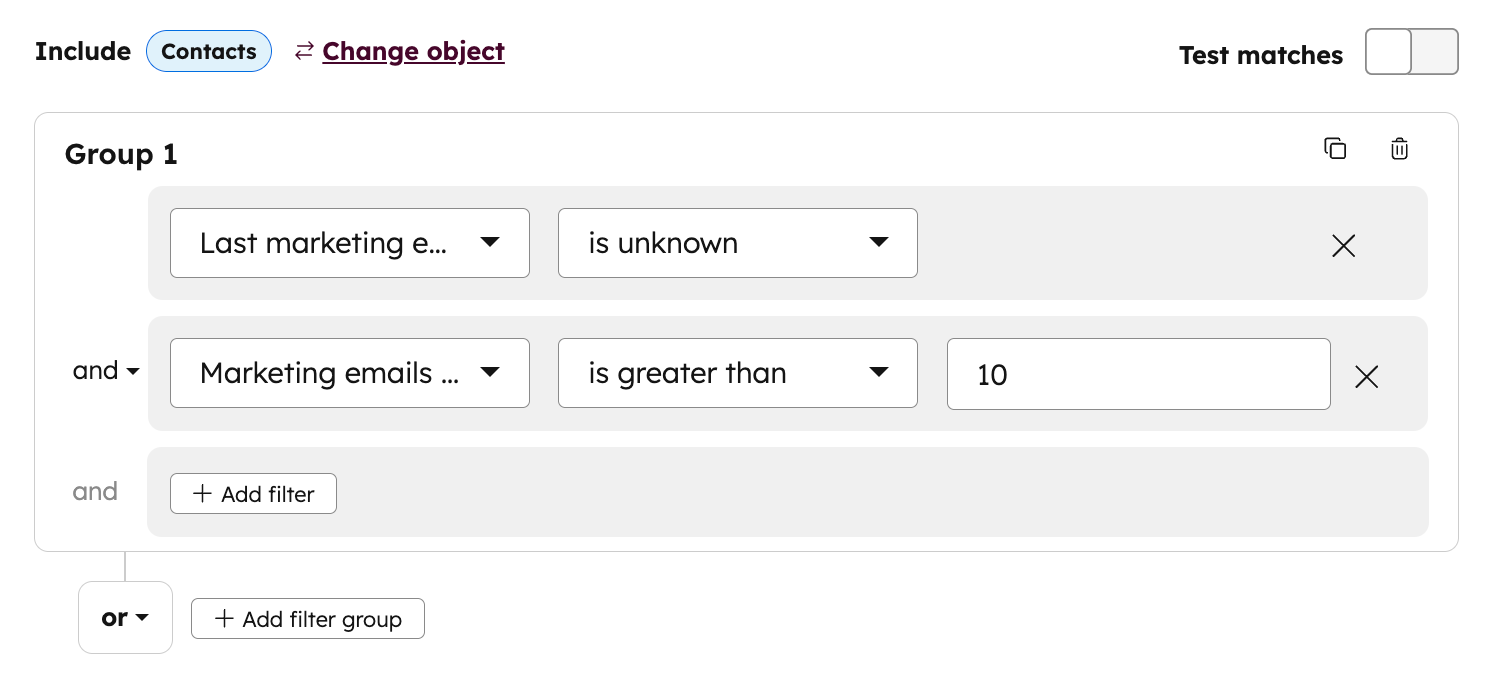This screenshot has height=688, width=1510.
Task: Click the plus icon on Add filter group
Action: (x=227, y=619)
